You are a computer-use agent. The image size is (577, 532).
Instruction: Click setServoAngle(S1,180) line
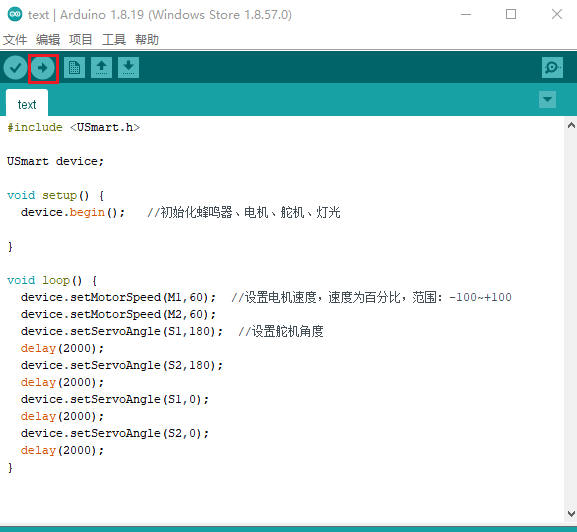[x=122, y=331]
